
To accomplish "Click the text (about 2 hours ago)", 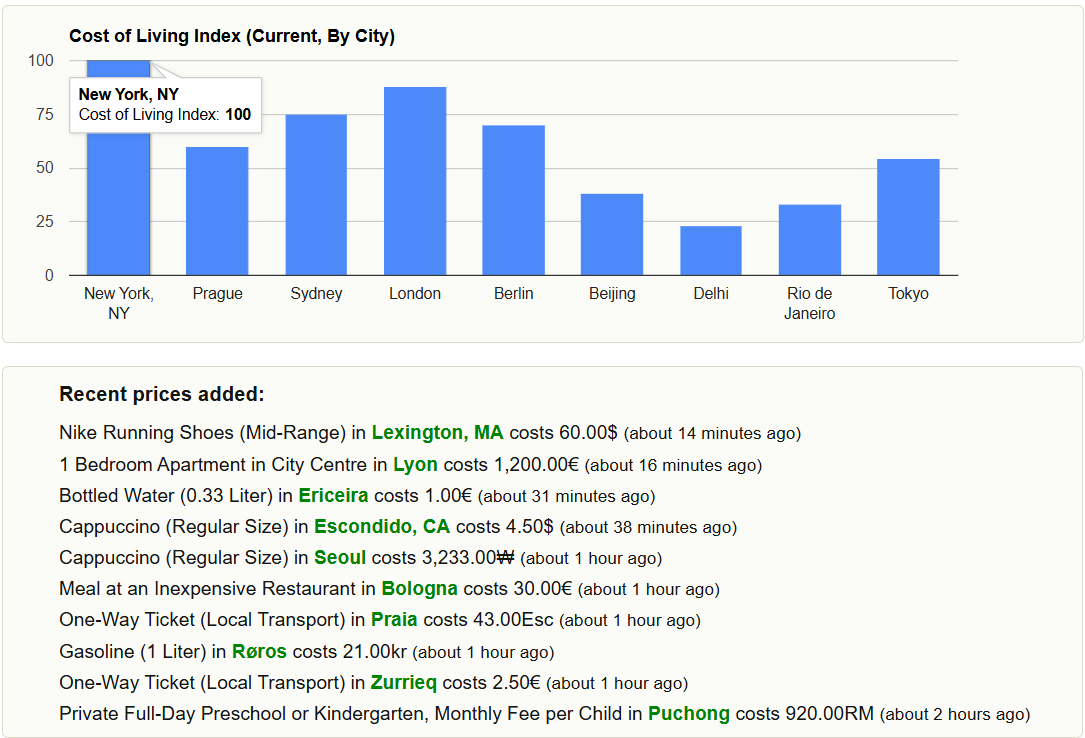I will click(955, 714).
